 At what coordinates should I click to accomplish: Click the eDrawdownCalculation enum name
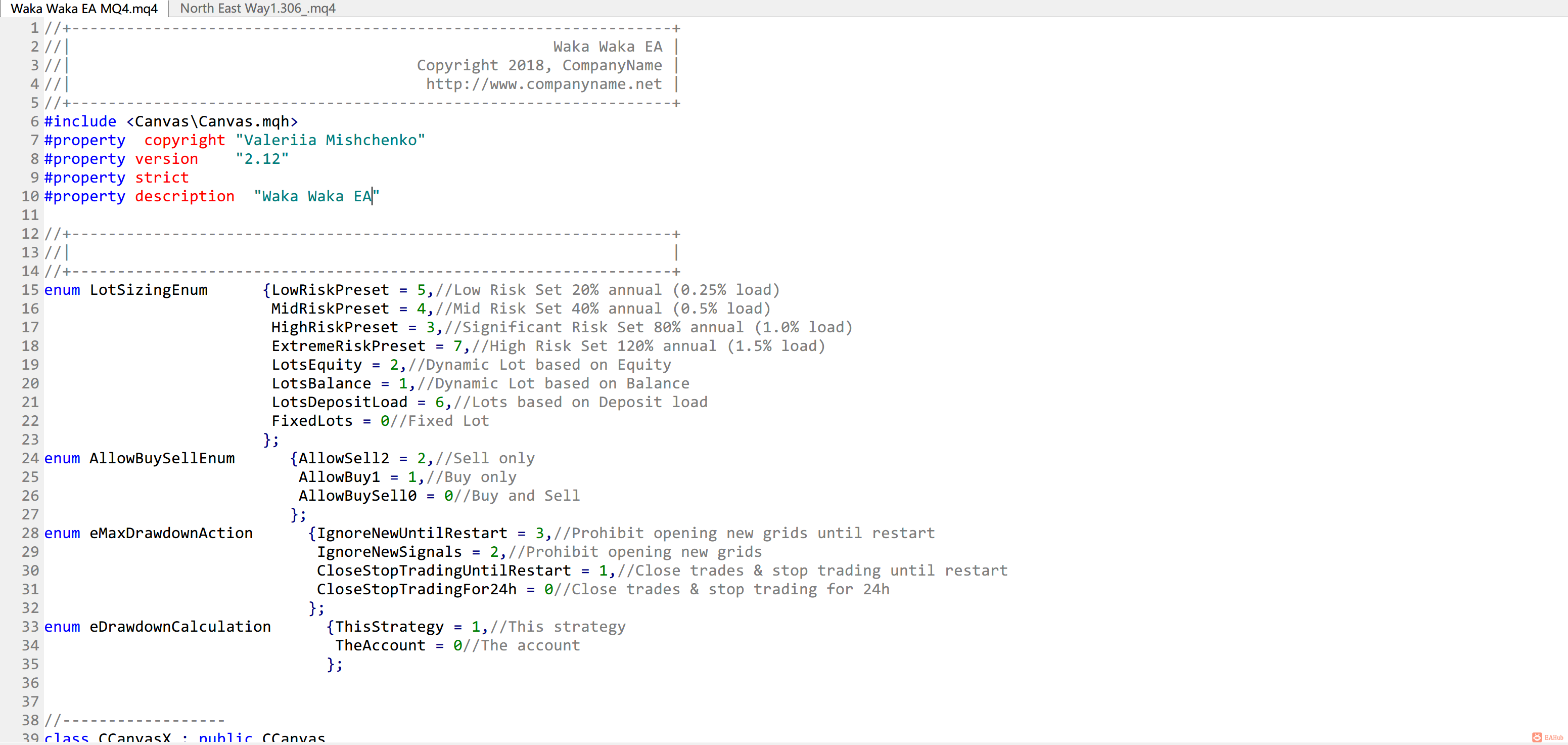(x=180, y=626)
